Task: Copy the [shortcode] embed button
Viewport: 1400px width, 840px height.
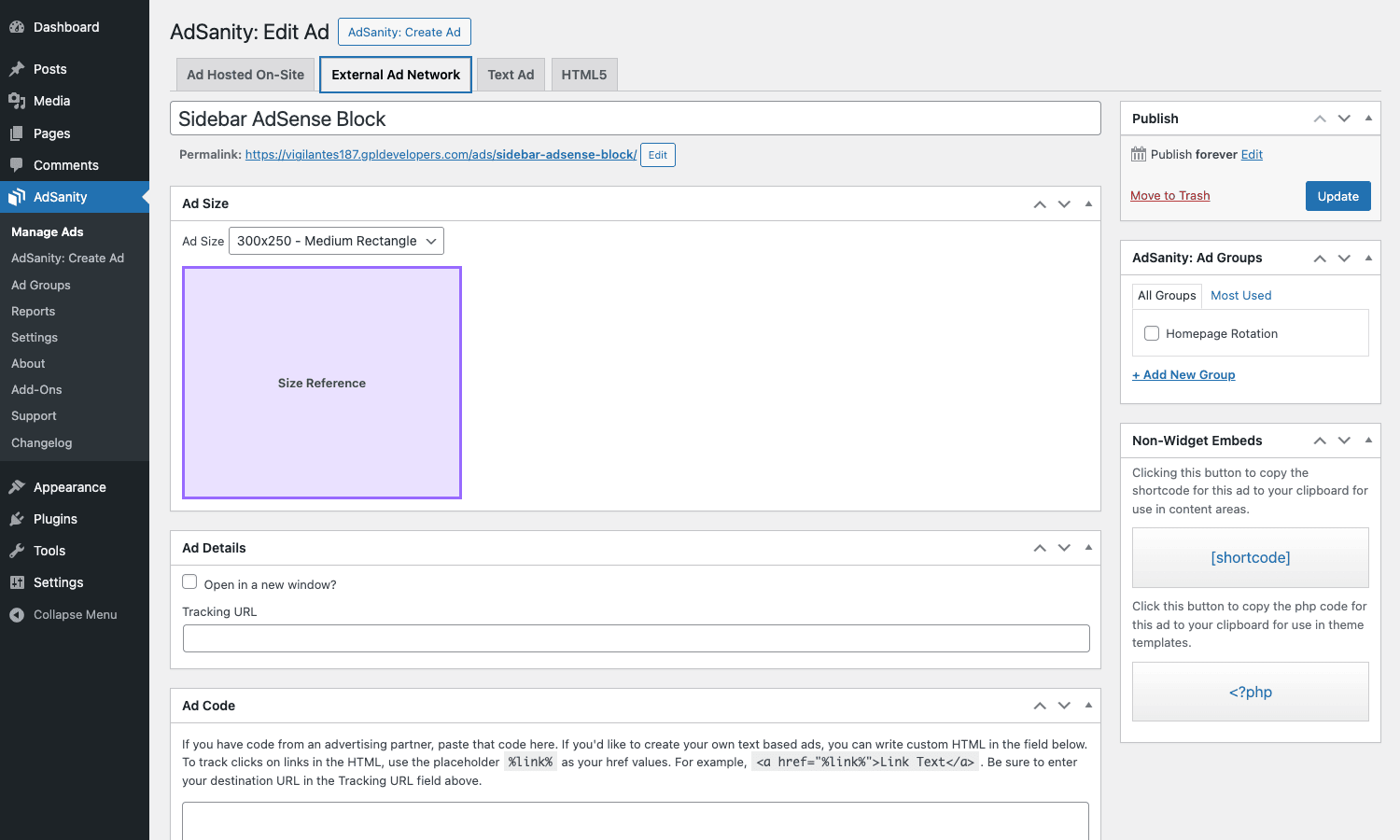Action: point(1251,557)
